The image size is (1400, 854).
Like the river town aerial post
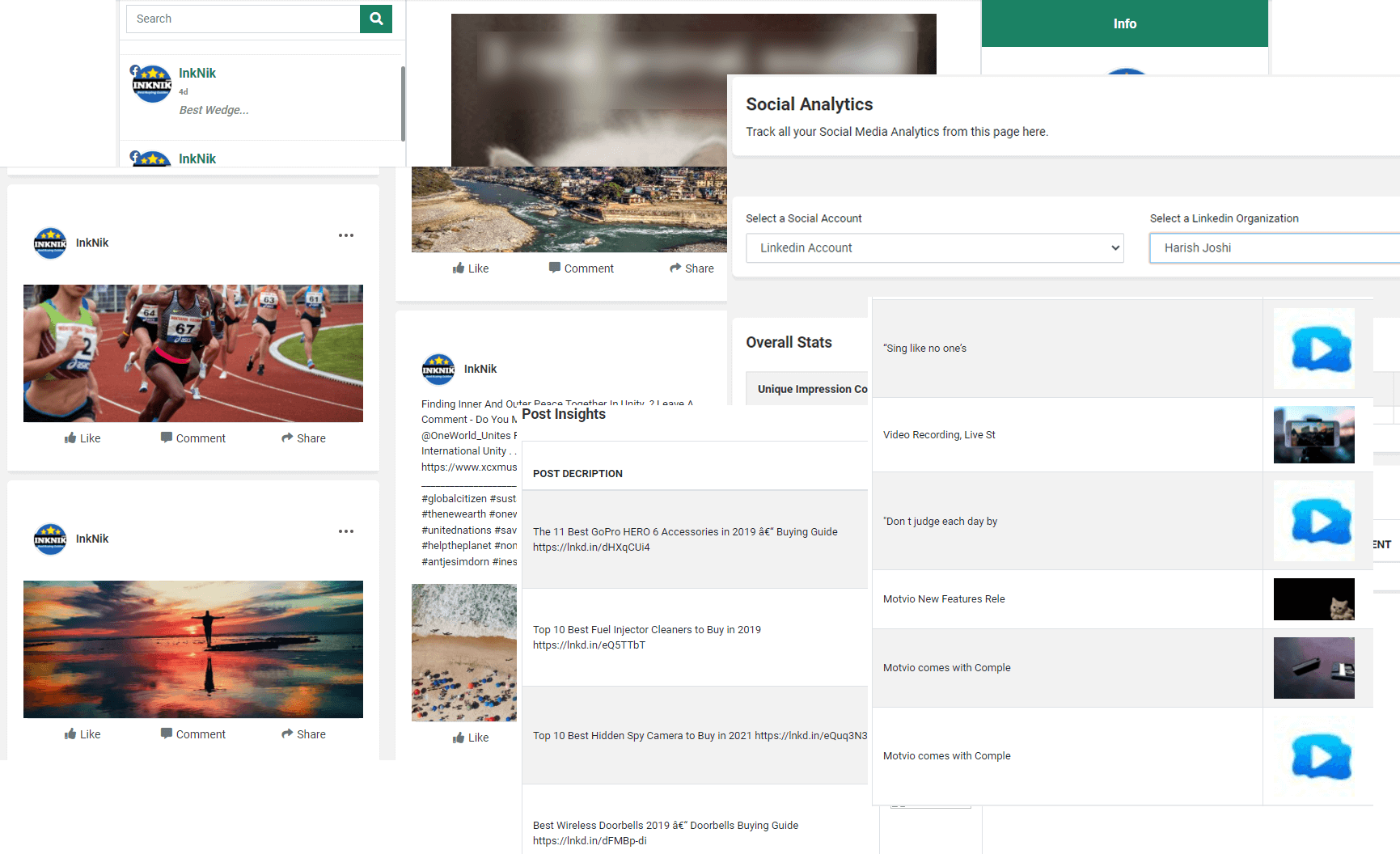(x=471, y=268)
